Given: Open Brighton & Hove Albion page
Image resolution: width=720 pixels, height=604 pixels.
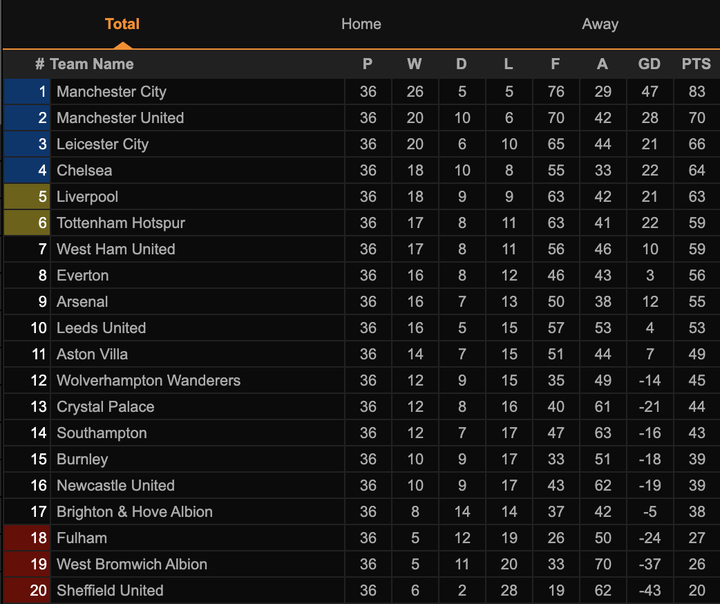Looking at the screenshot, I should [134, 511].
